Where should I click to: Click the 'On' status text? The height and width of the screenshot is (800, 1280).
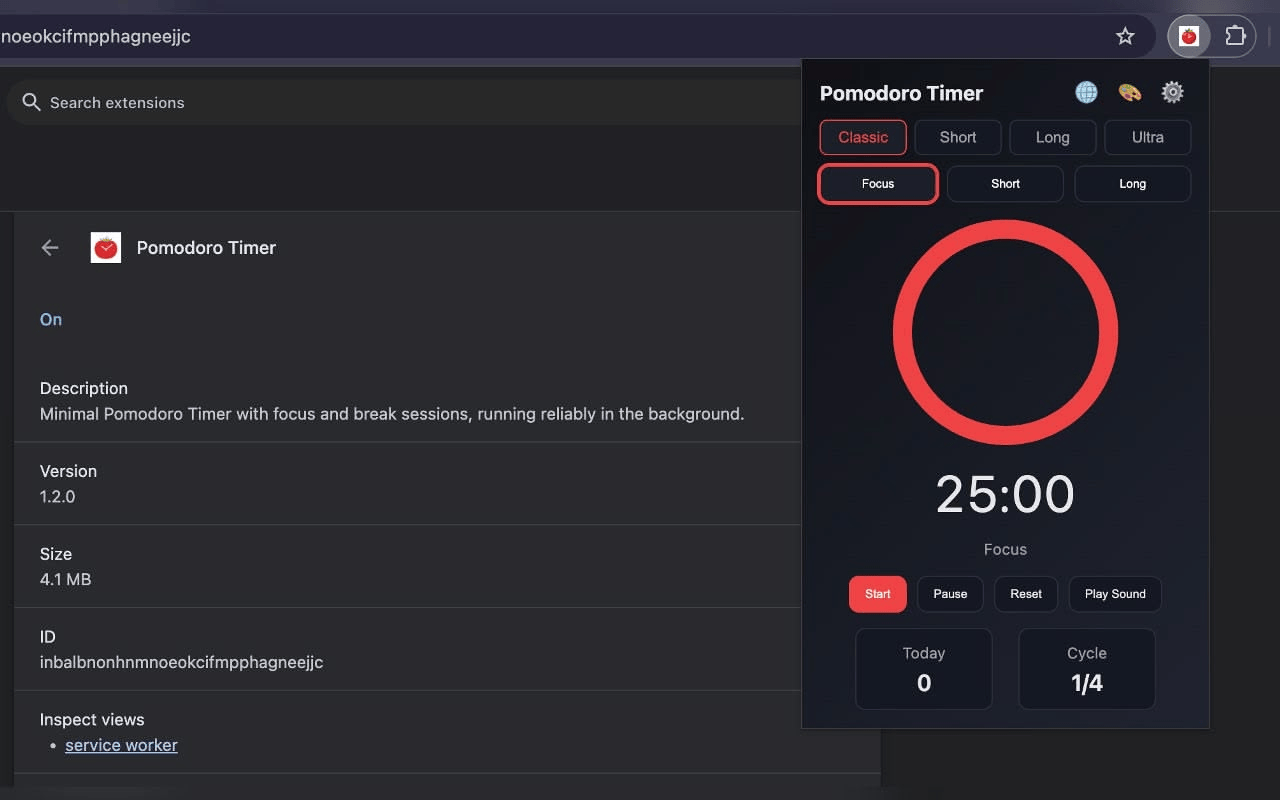click(51, 319)
